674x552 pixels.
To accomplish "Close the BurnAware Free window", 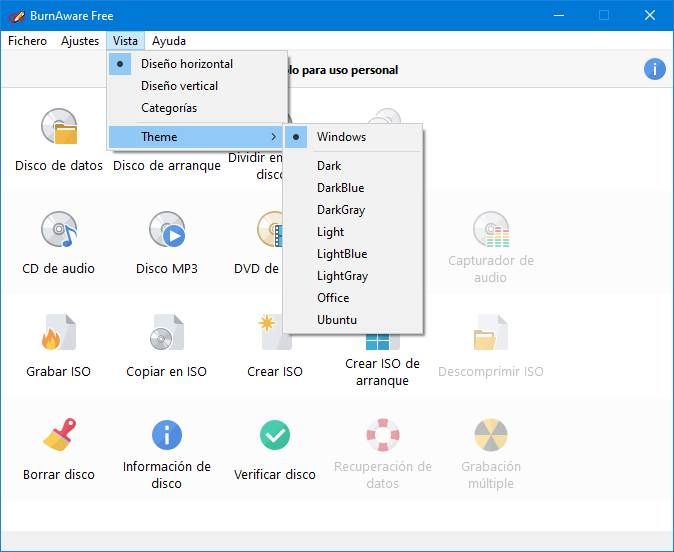I will (650, 15).
